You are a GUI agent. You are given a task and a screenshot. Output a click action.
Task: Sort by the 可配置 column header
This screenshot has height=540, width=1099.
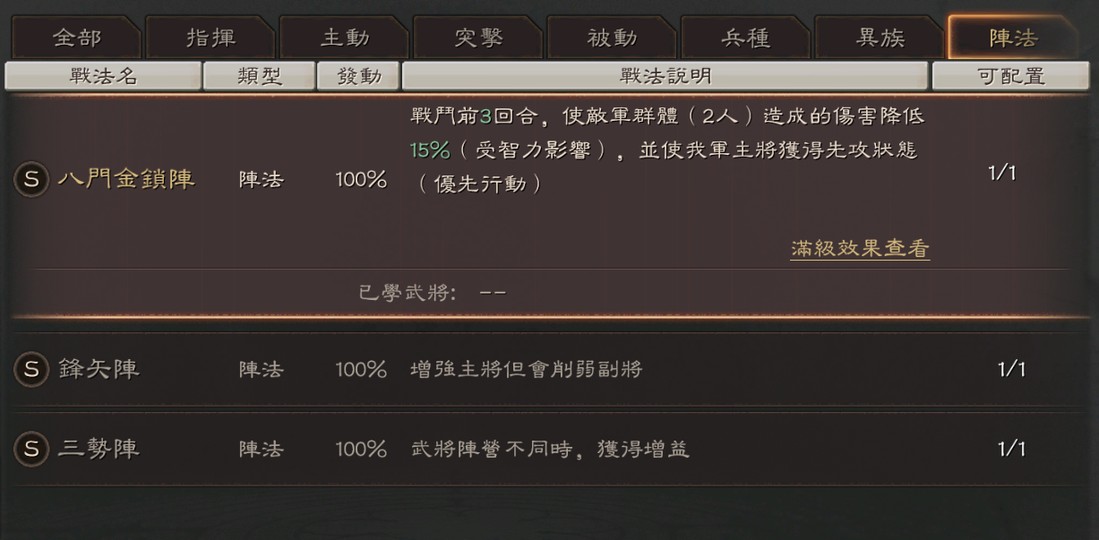(1010, 76)
